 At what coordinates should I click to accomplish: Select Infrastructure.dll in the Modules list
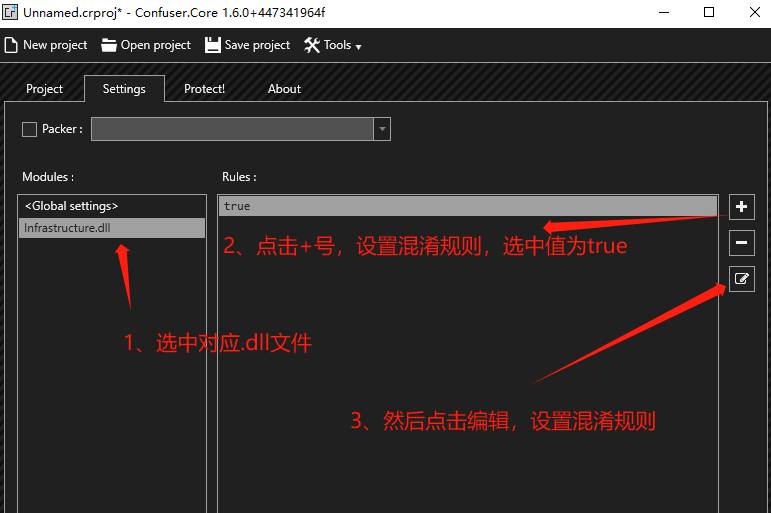(66, 228)
